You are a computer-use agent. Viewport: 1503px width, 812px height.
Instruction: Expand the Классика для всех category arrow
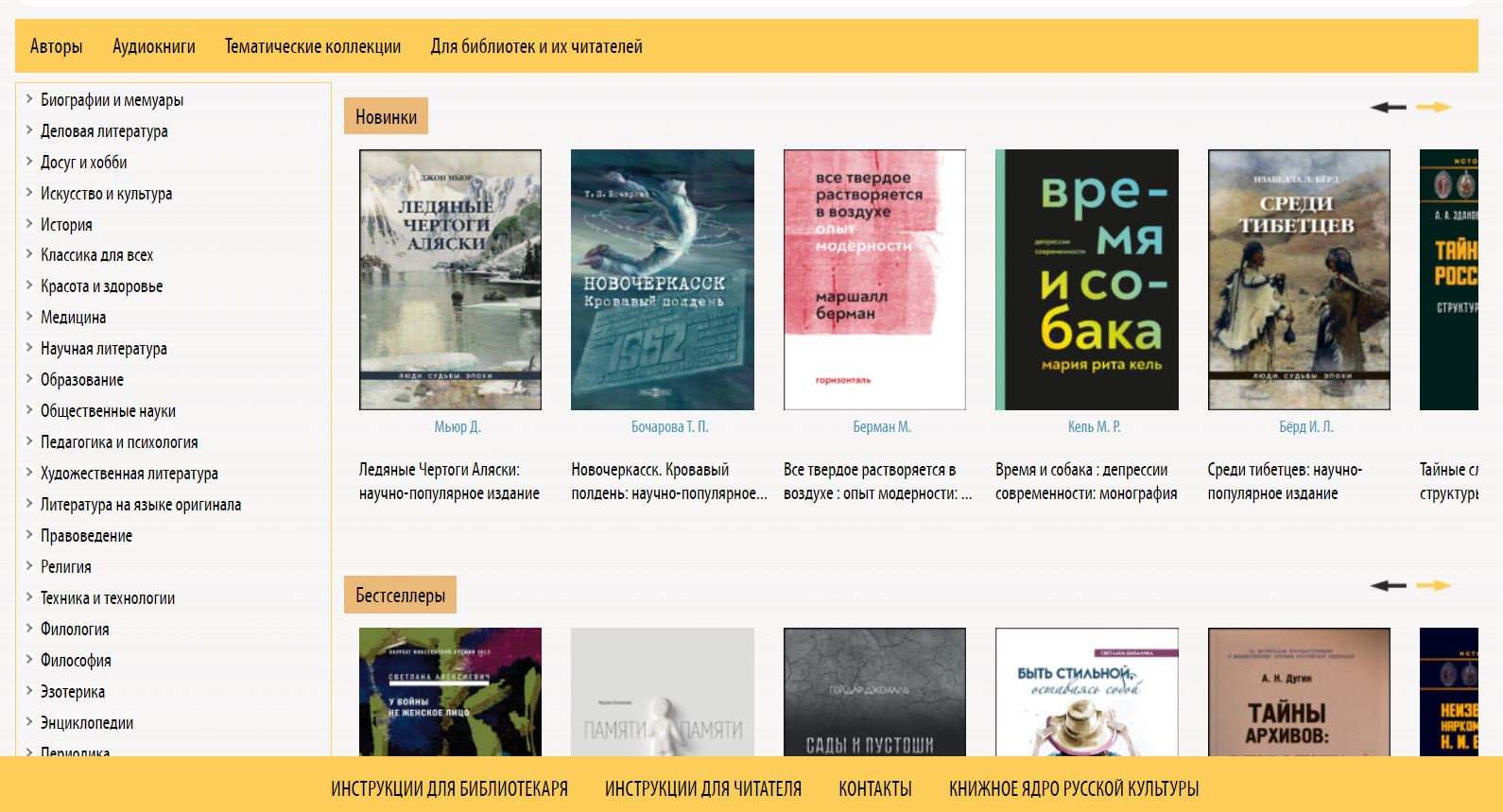(x=29, y=253)
